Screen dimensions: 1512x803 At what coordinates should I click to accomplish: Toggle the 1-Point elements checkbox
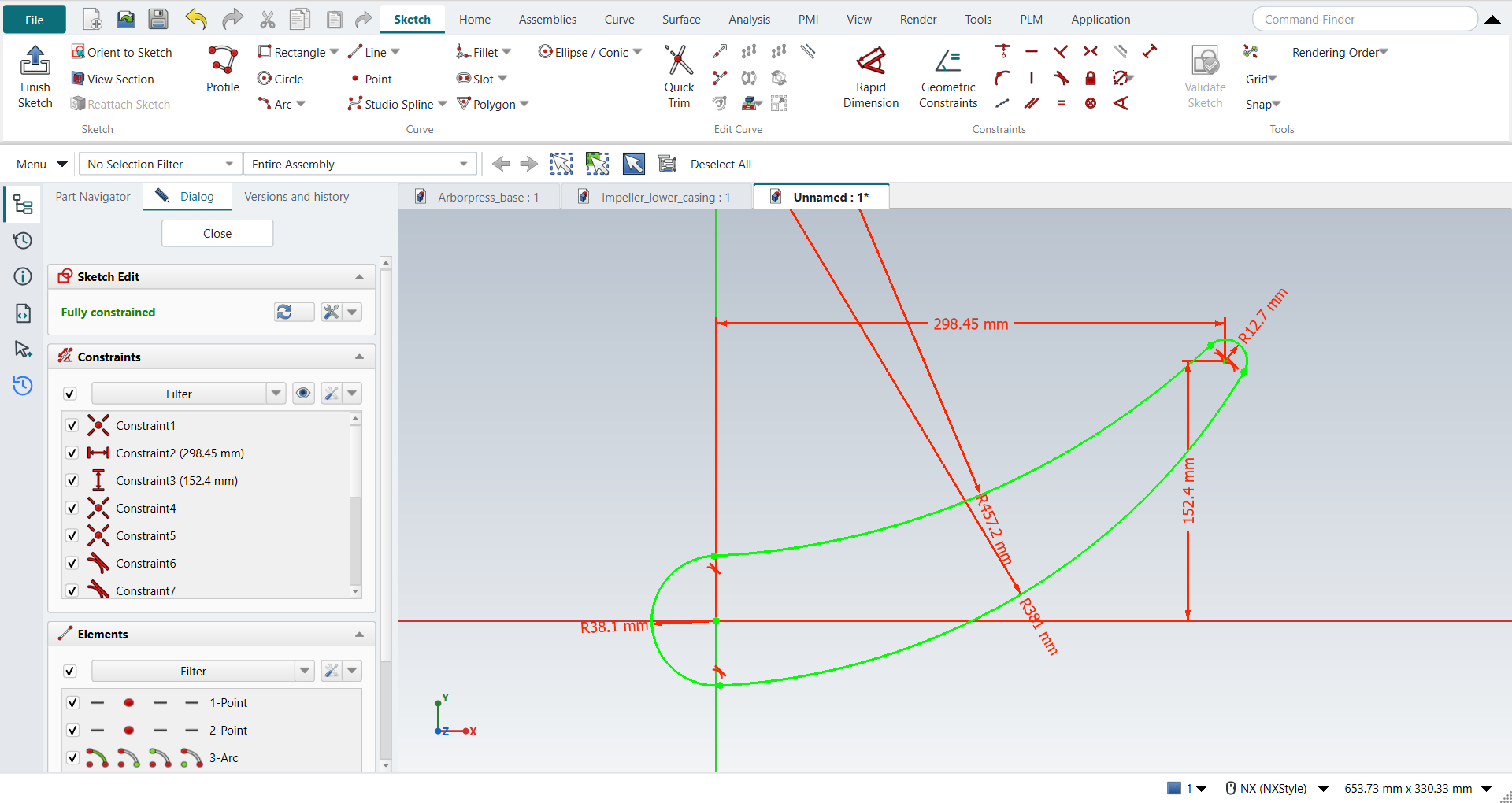[x=72, y=703]
